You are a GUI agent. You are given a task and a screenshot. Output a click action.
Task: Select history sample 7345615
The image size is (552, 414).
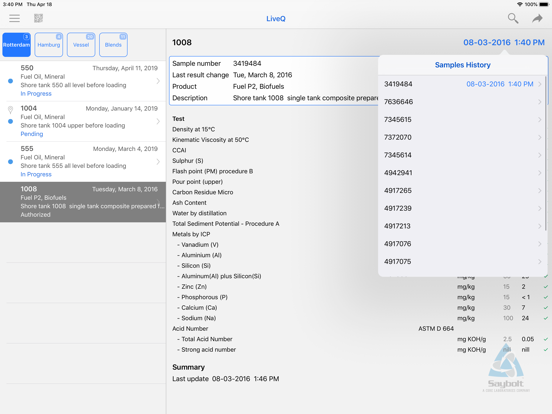click(x=463, y=120)
